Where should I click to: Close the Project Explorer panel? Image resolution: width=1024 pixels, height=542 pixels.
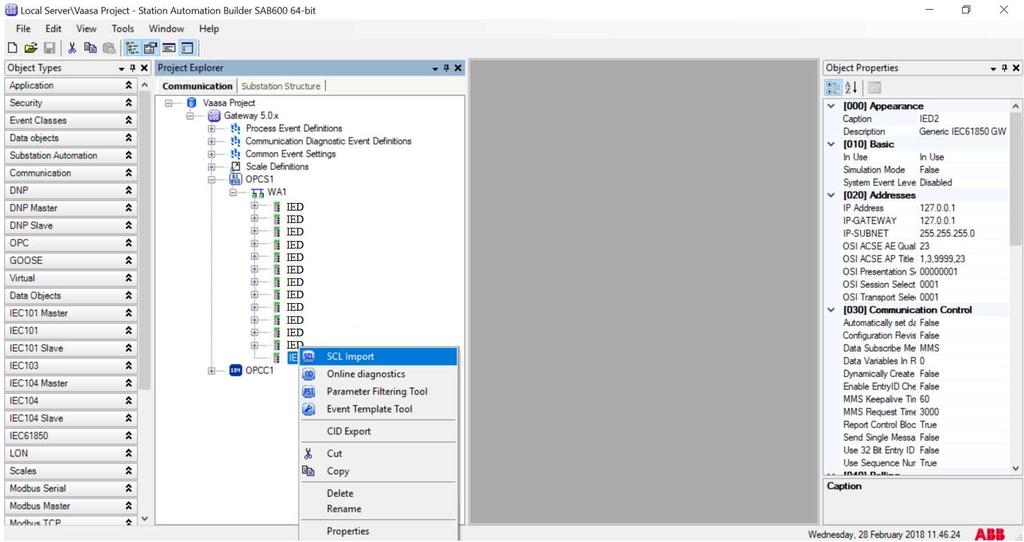pyautogui.click(x=458, y=68)
